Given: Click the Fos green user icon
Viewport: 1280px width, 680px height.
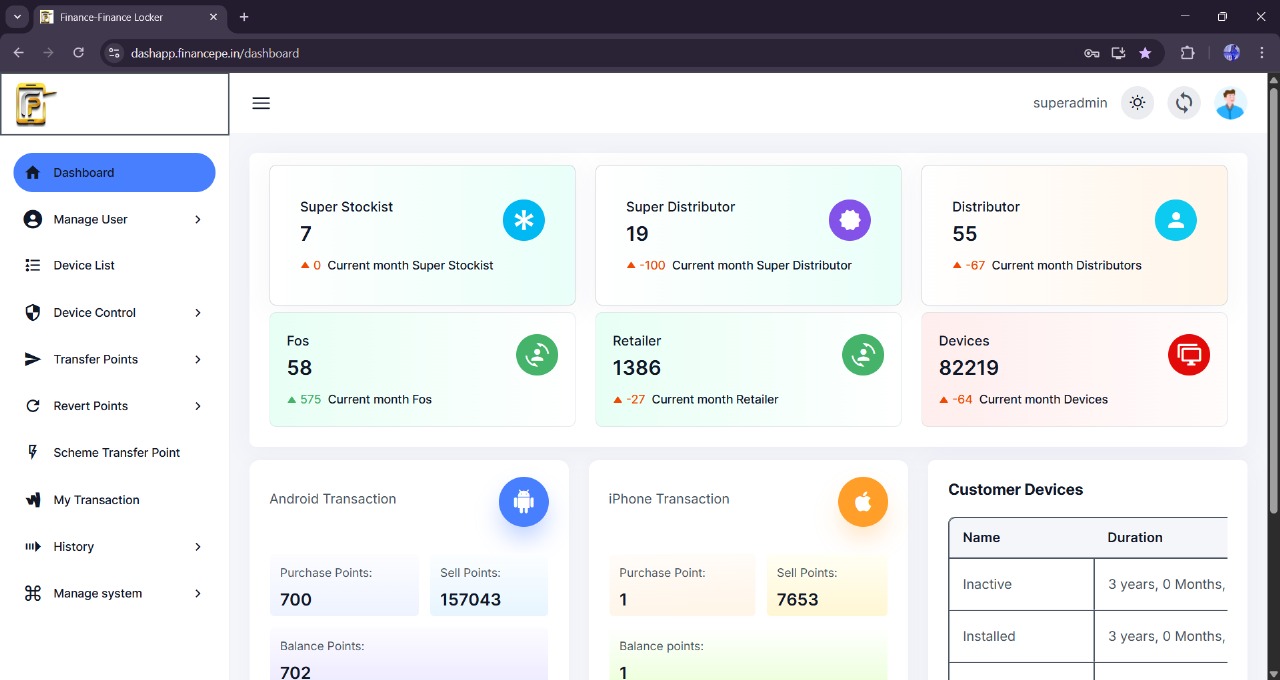Looking at the screenshot, I should tap(537, 354).
